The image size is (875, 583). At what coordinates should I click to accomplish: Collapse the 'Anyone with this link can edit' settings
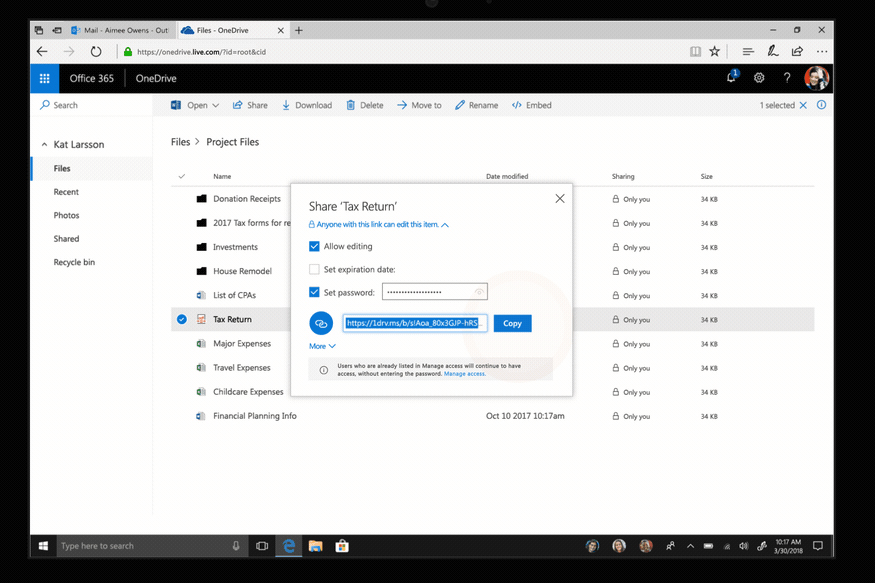(x=379, y=225)
